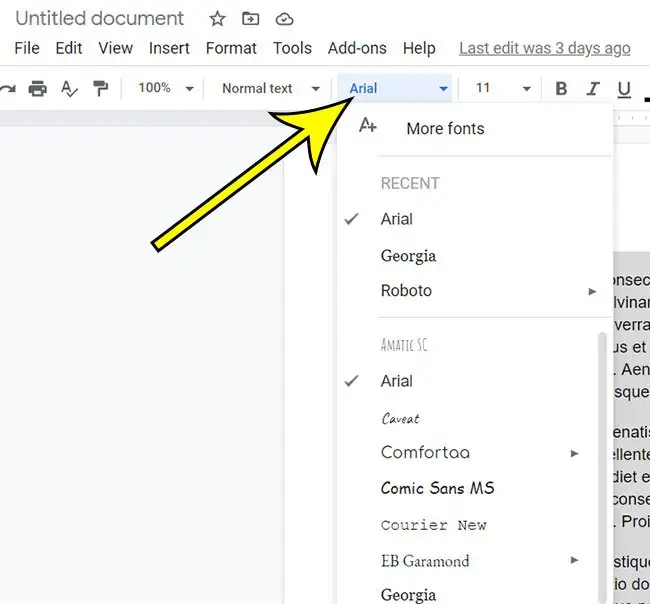This screenshot has height=604, width=650.
Task: Click the Move to folder icon
Action: (251, 19)
